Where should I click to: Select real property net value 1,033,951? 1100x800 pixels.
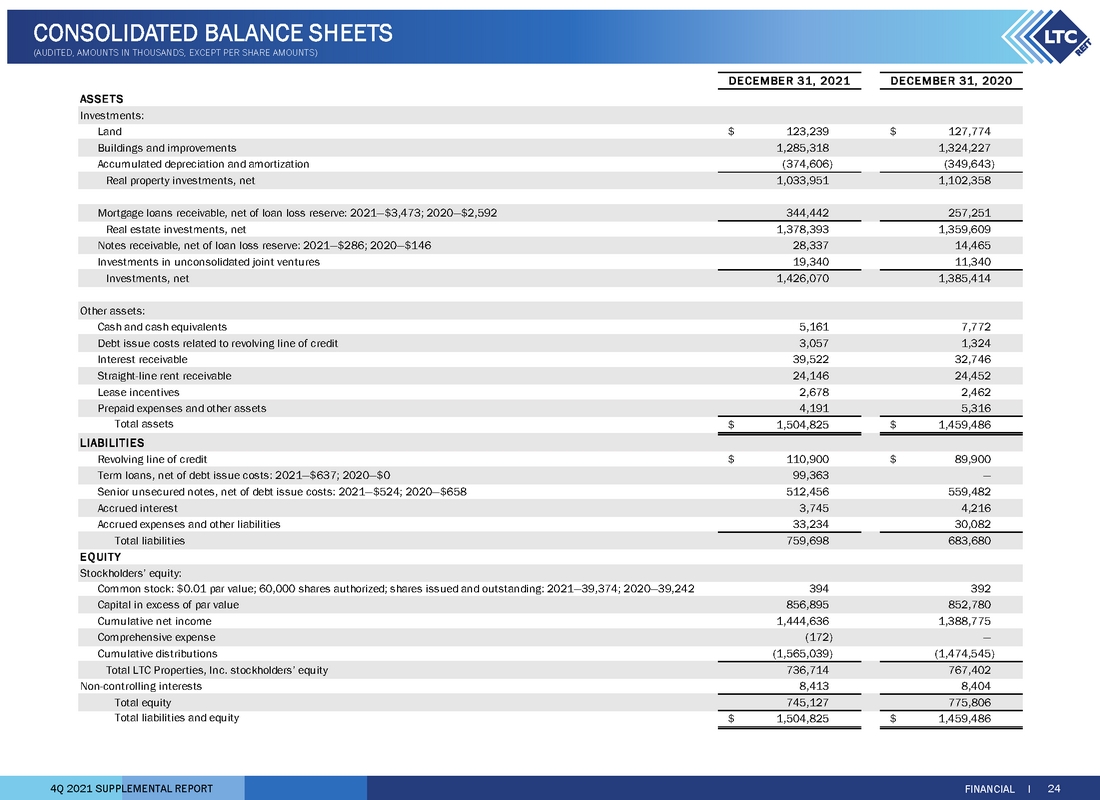point(803,180)
